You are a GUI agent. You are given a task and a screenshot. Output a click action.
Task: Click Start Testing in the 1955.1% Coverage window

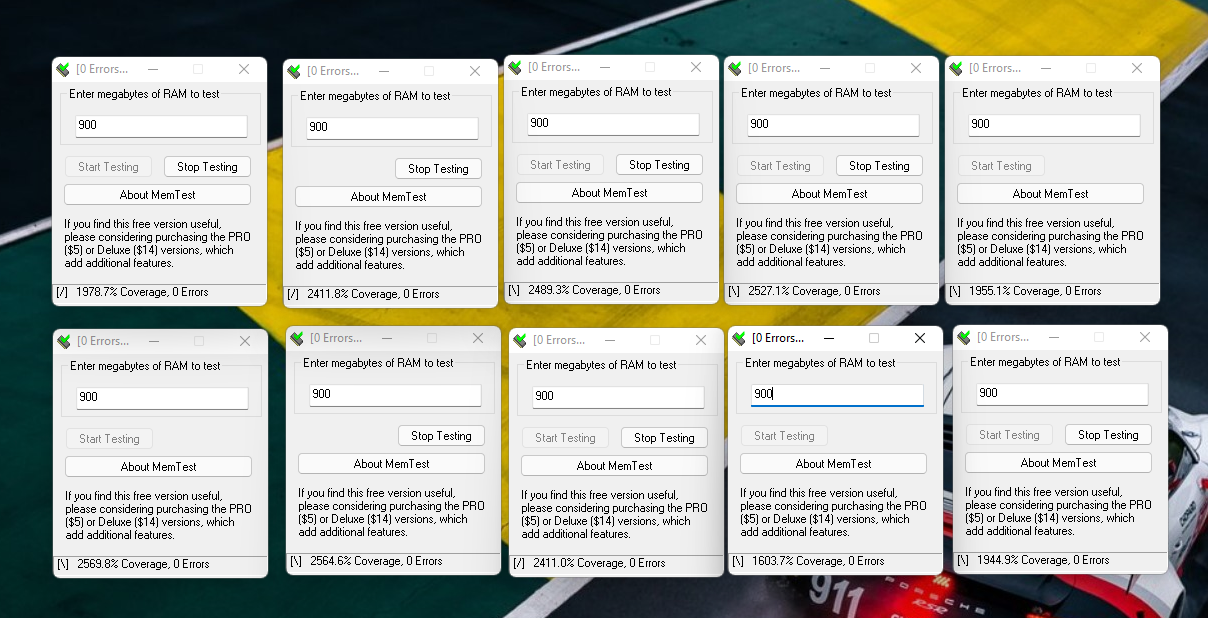click(1001, 166)
